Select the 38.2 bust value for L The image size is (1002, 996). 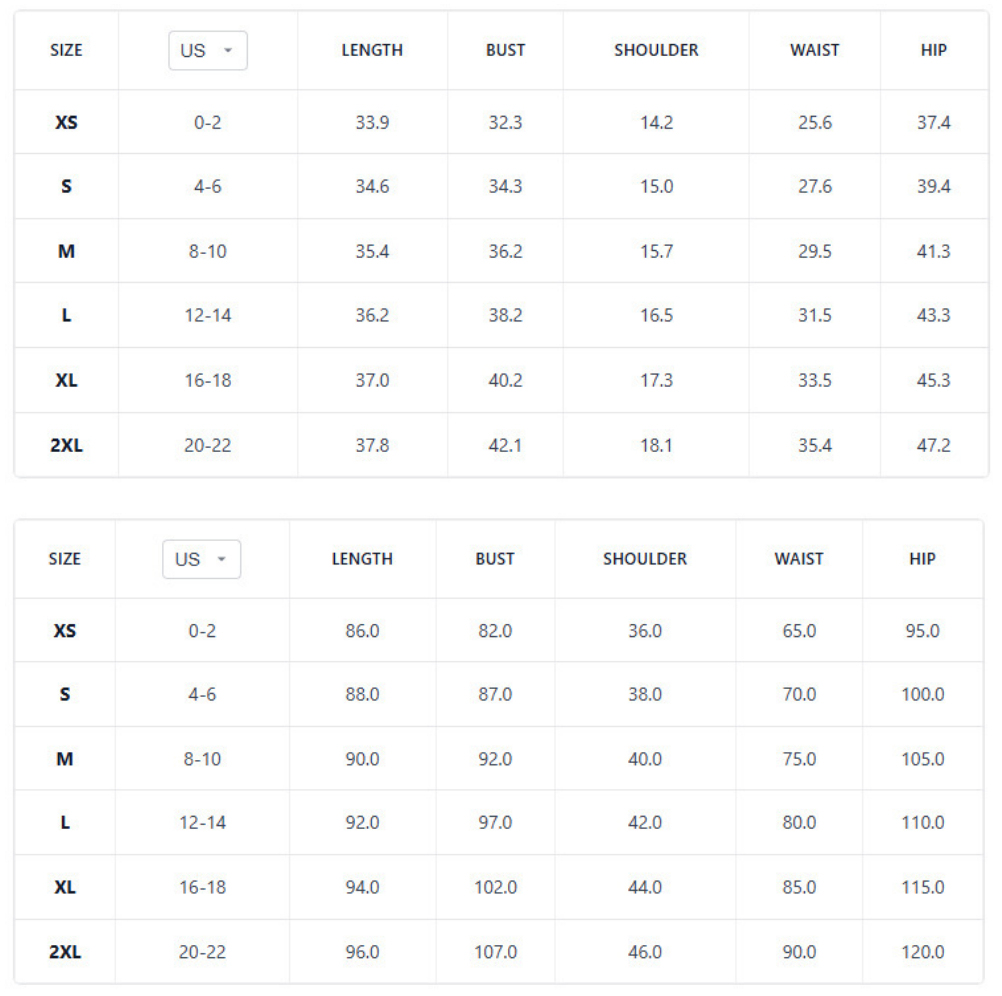tap(505, 316)
